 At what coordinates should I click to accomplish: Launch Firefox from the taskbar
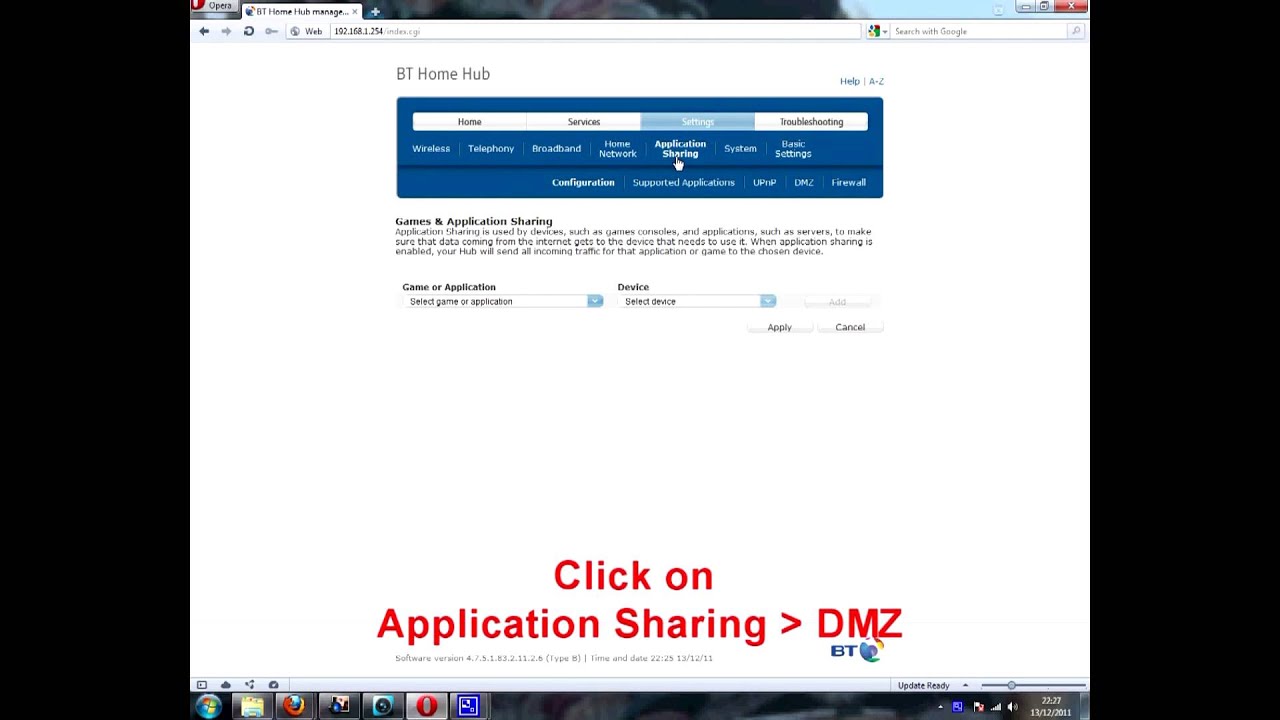pyautogui.click(x=294, y=706)
